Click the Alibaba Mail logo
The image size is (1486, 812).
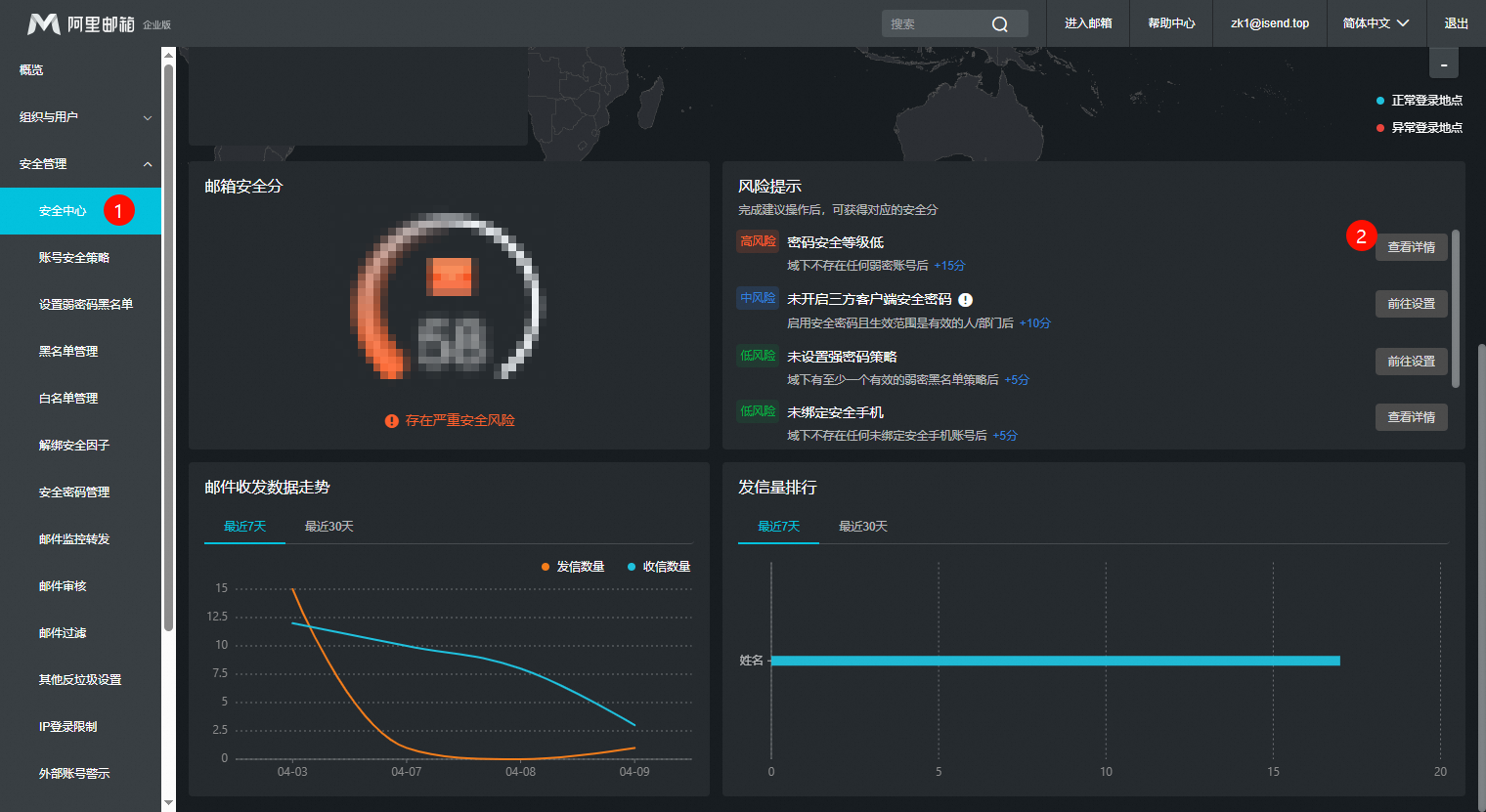click(80, 23)
